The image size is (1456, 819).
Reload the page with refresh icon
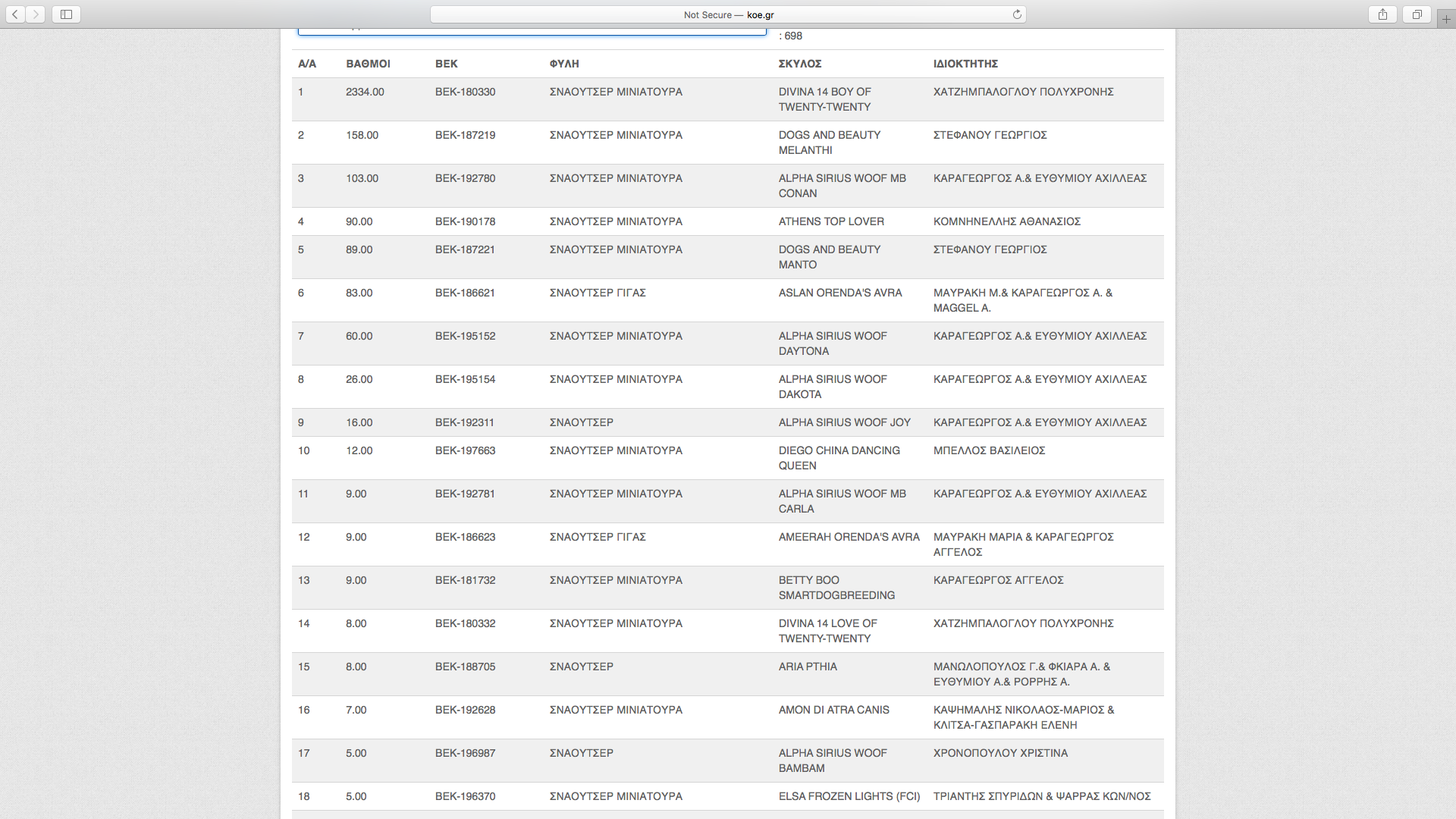click(x=1017, y=14)
